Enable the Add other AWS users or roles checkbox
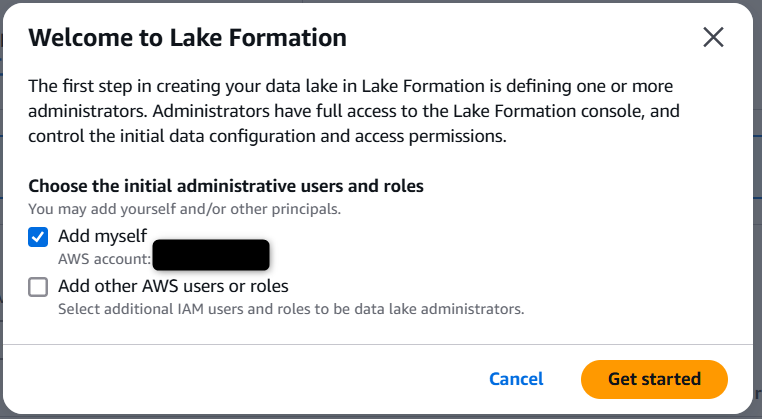The image size is (762, 419). (x=38, y=287)
